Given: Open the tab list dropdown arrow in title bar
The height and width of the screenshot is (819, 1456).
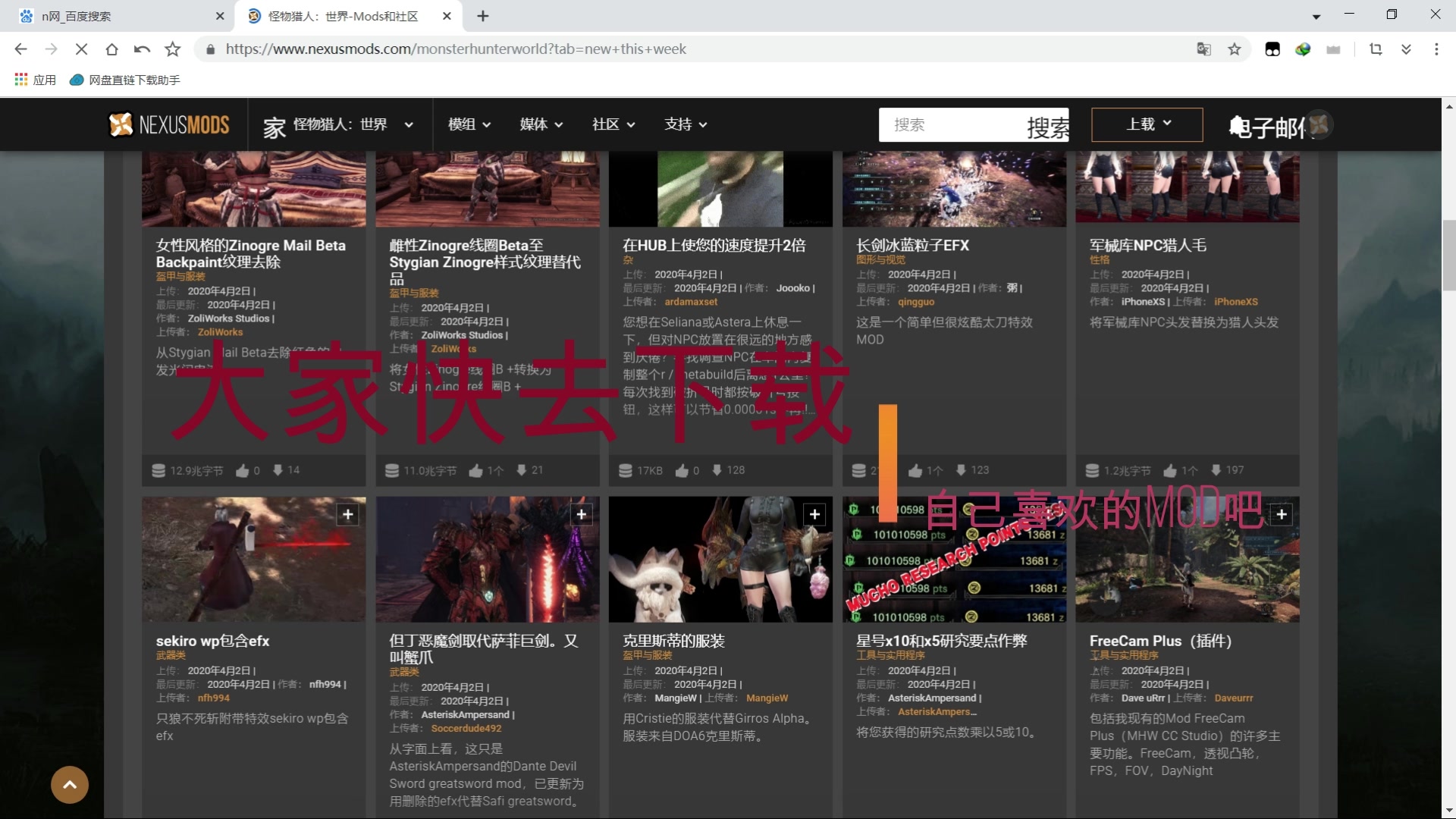Looking at the screenshot, I should point(1316,16).
